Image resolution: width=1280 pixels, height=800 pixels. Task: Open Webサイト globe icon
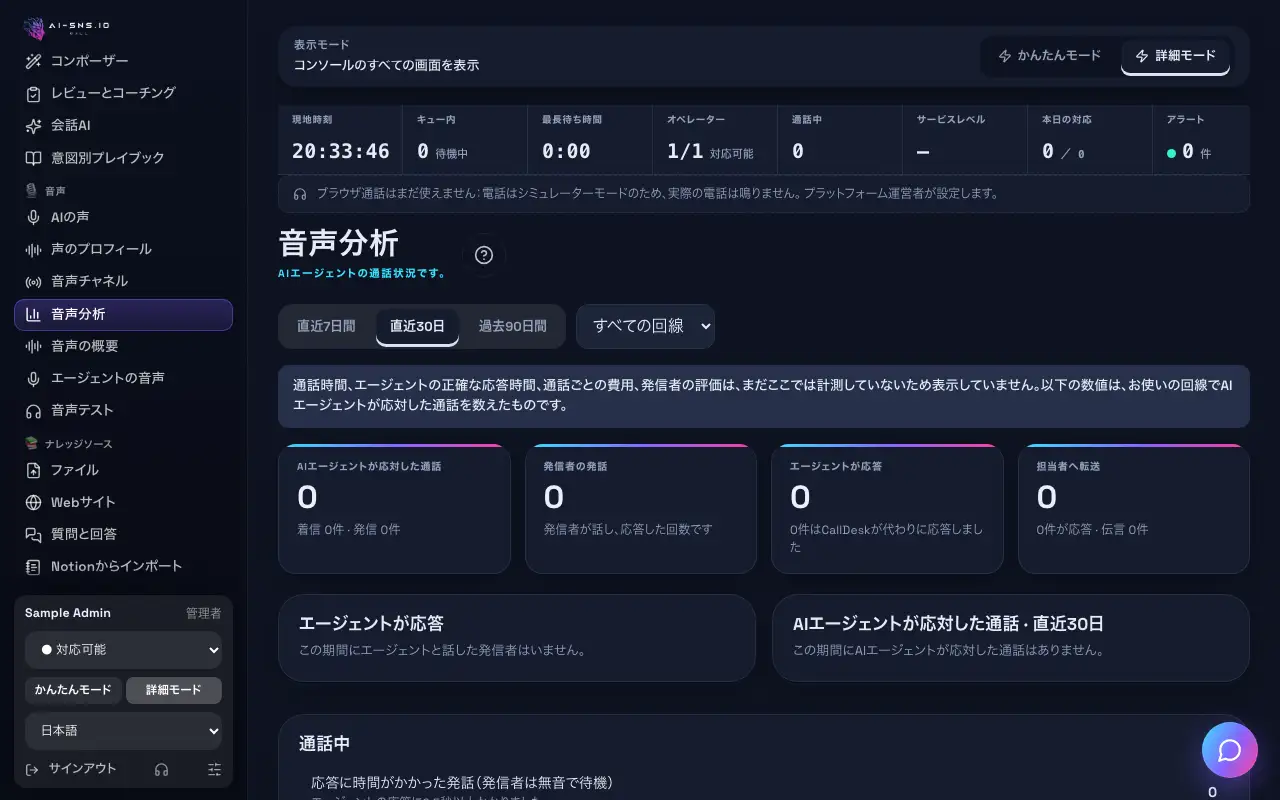click(33, 502)
